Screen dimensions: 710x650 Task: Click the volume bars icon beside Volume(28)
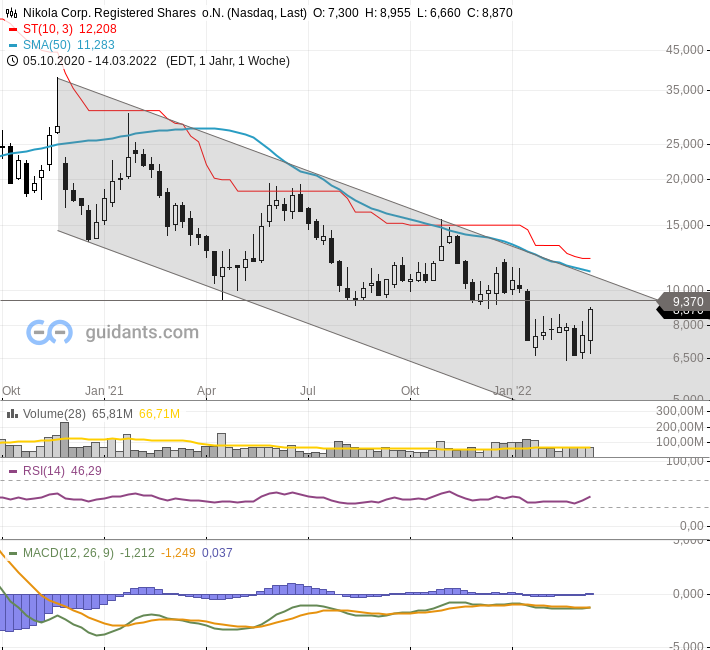click(12, 414)
